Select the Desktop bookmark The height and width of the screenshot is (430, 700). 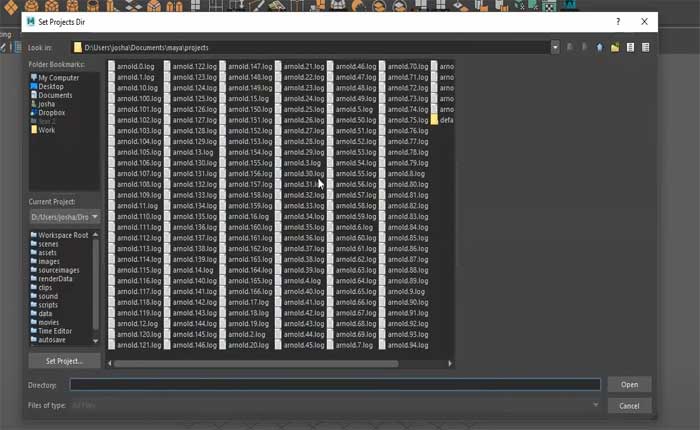click(x=50, y=86)
